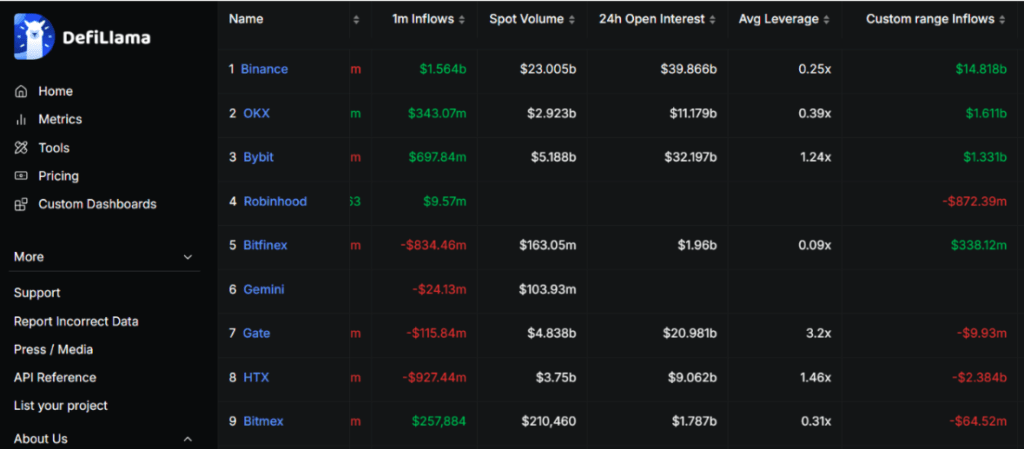Sort by 1m Inflows column arrows

click(x=461, y=19)
